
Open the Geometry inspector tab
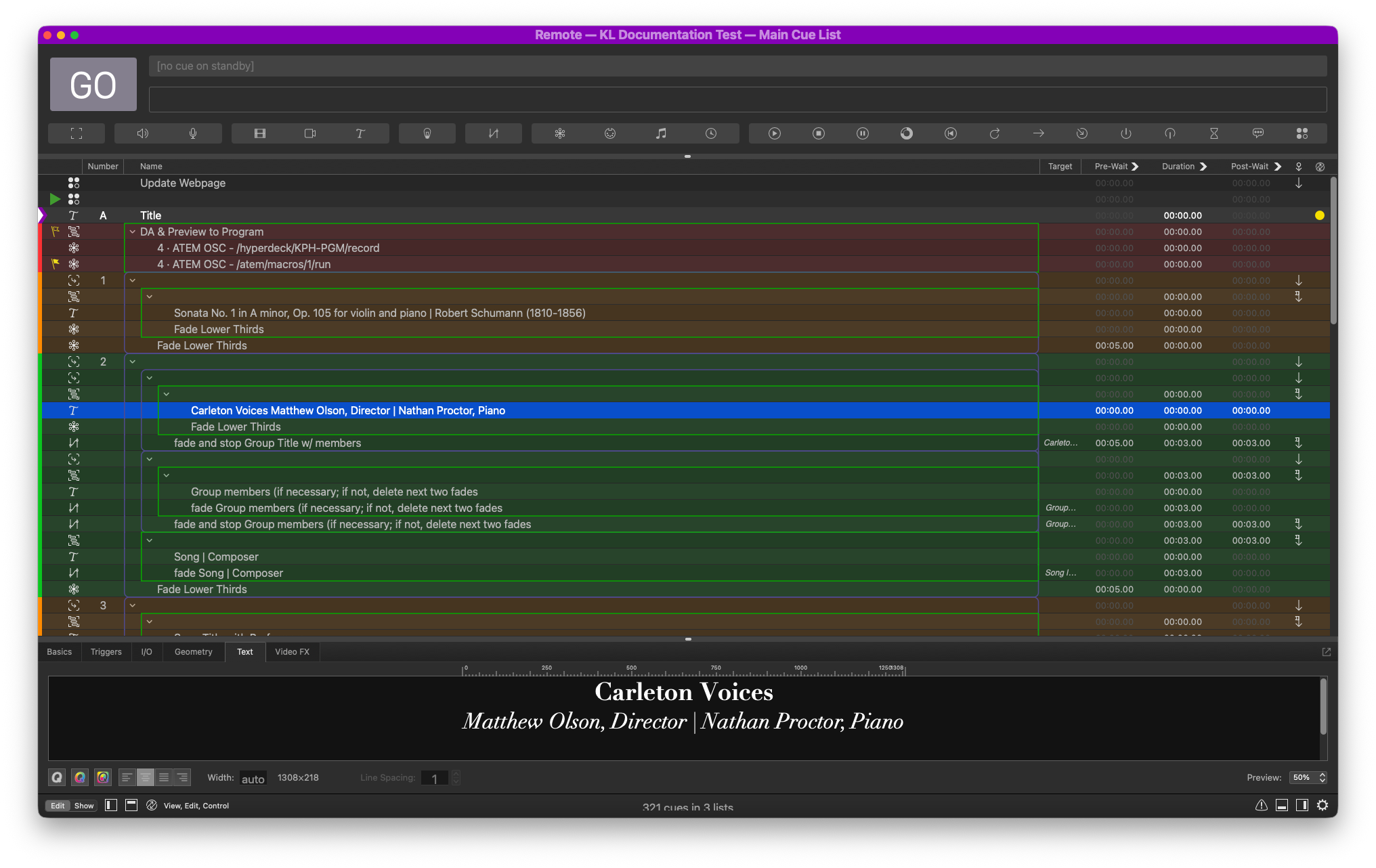[193, 651]
